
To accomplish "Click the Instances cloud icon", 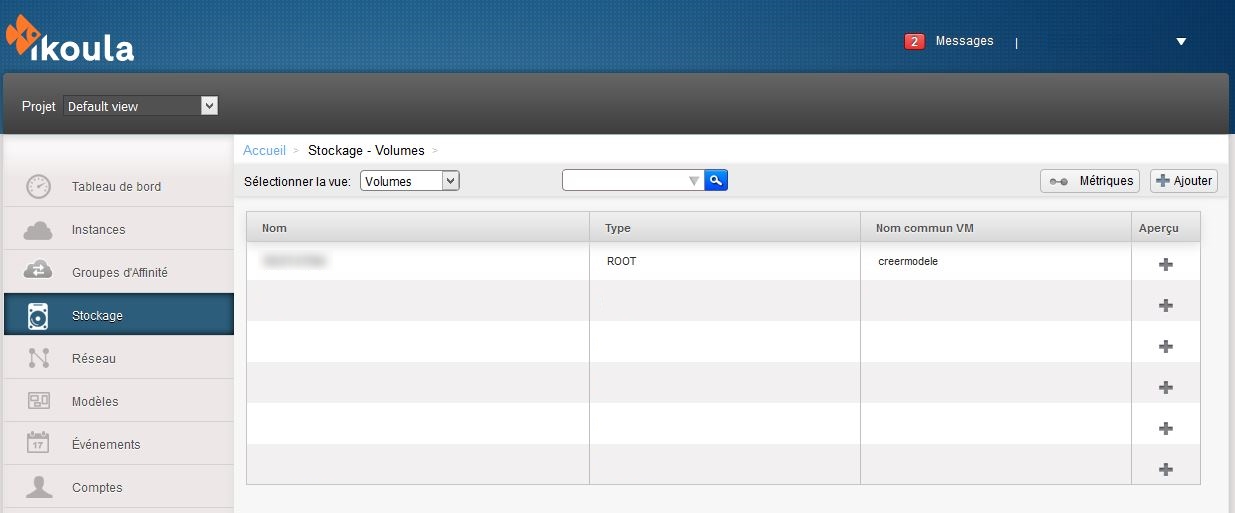I will tap(38, 230).
